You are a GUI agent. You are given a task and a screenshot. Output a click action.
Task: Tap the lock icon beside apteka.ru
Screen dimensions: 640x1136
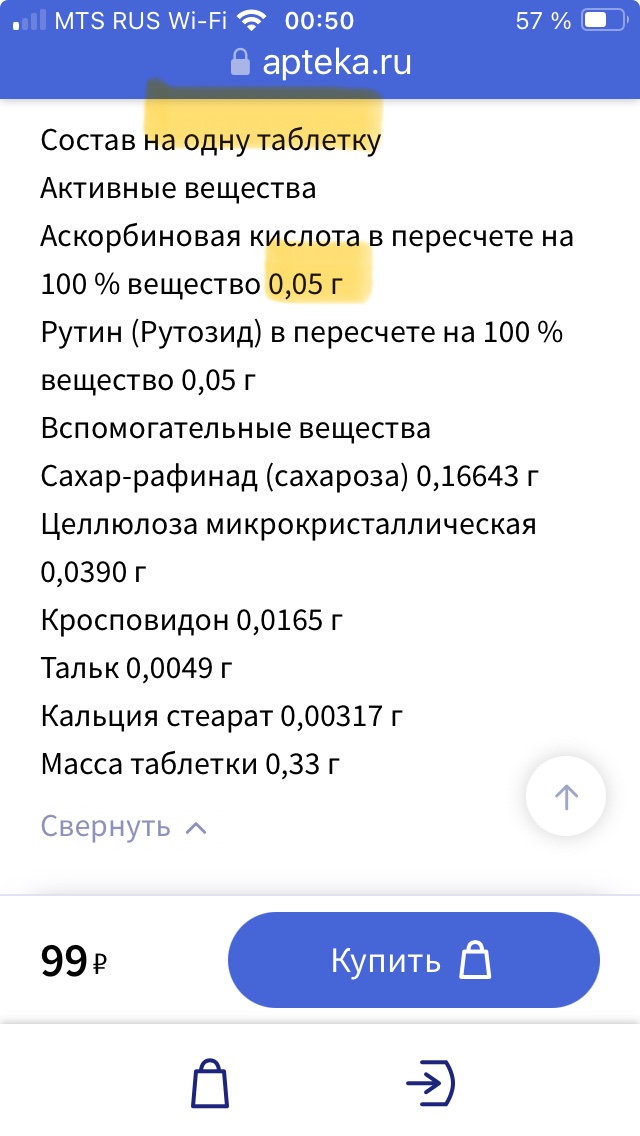tap(240, 62)
